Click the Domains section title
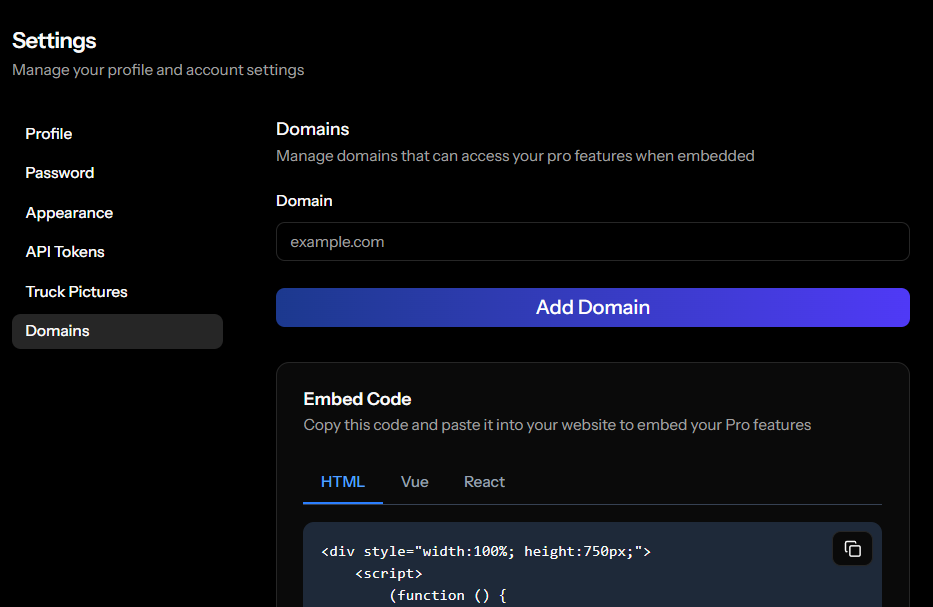This screenshot has height=607, width=933. (312, 128)
